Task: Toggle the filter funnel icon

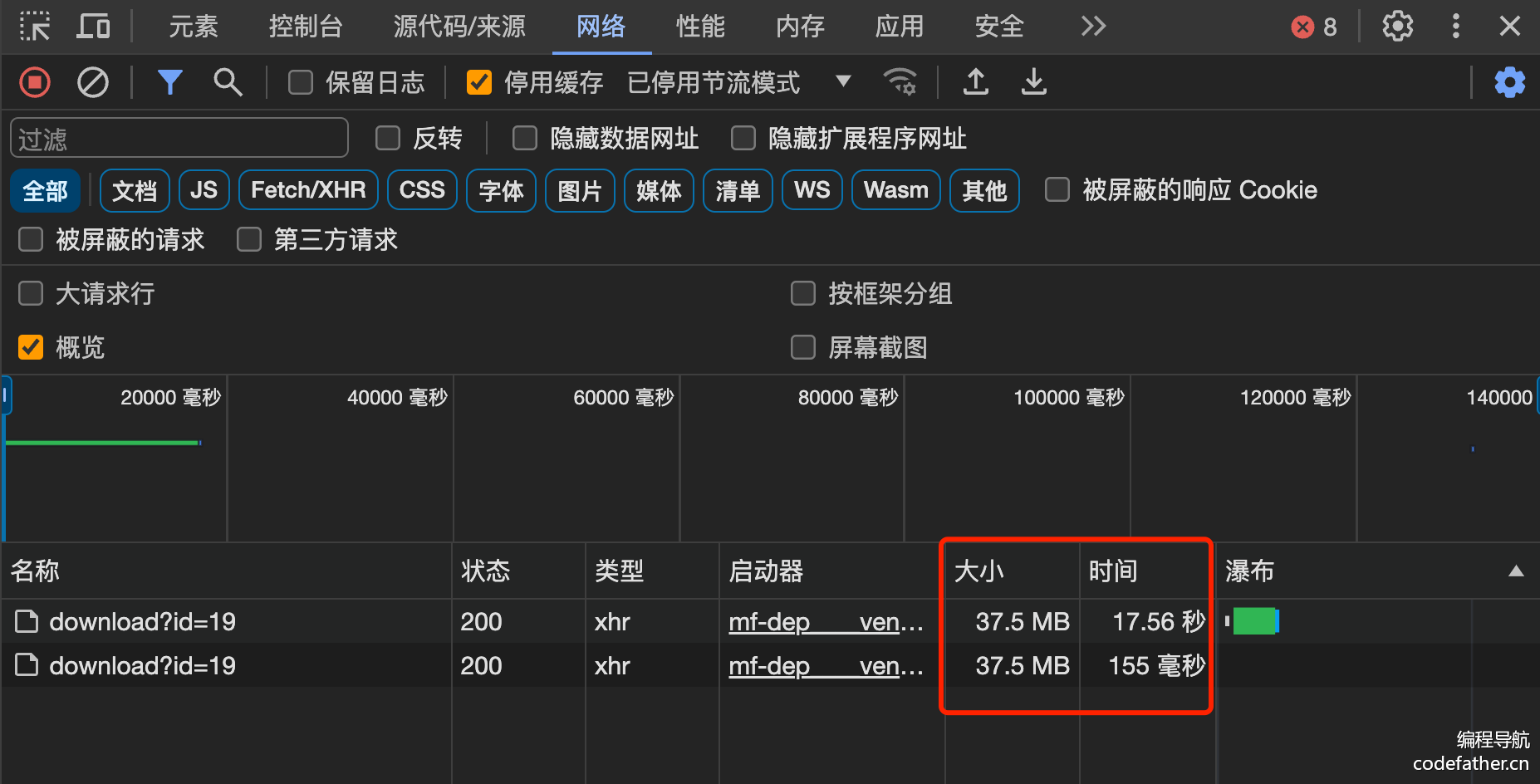Action: tap(169, 82)
